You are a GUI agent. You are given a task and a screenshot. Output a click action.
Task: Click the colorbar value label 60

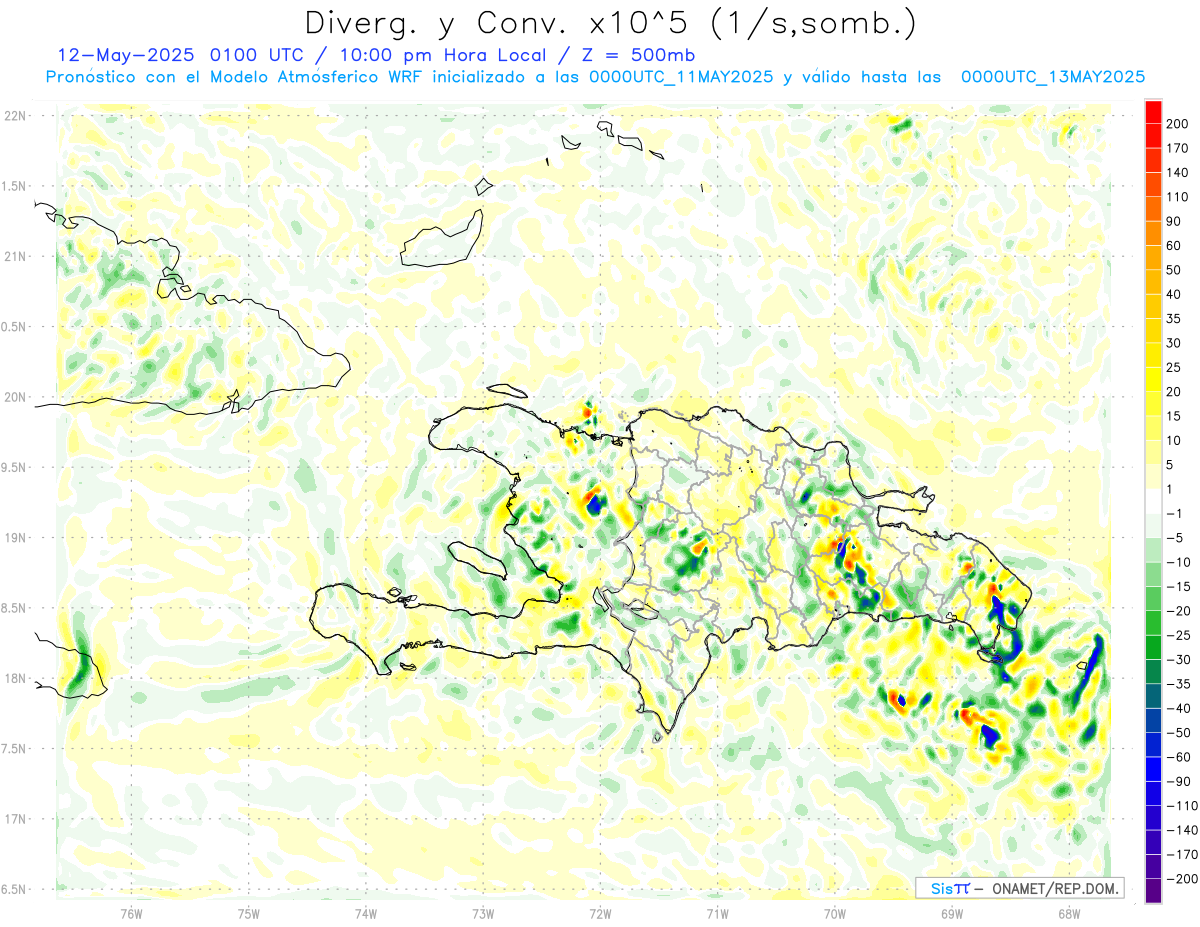pos(1174,245)
